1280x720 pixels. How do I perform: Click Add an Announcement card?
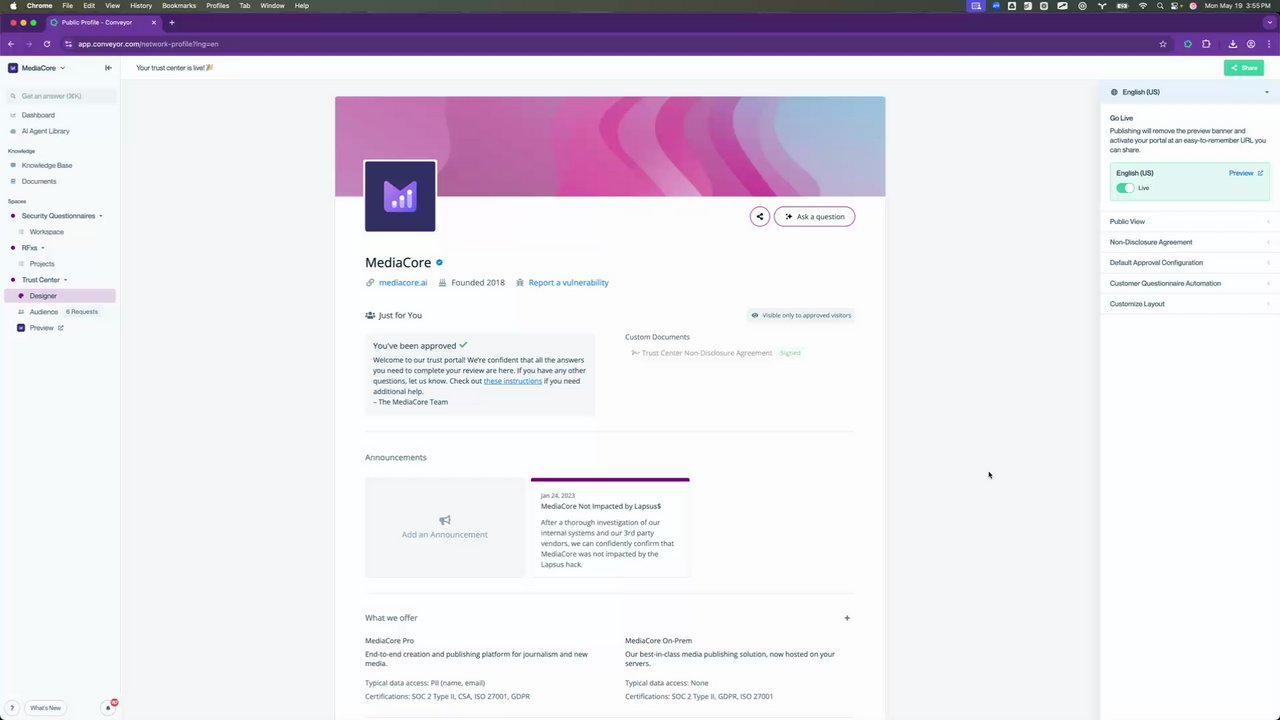pyautogui.click(x=444, y=527)
